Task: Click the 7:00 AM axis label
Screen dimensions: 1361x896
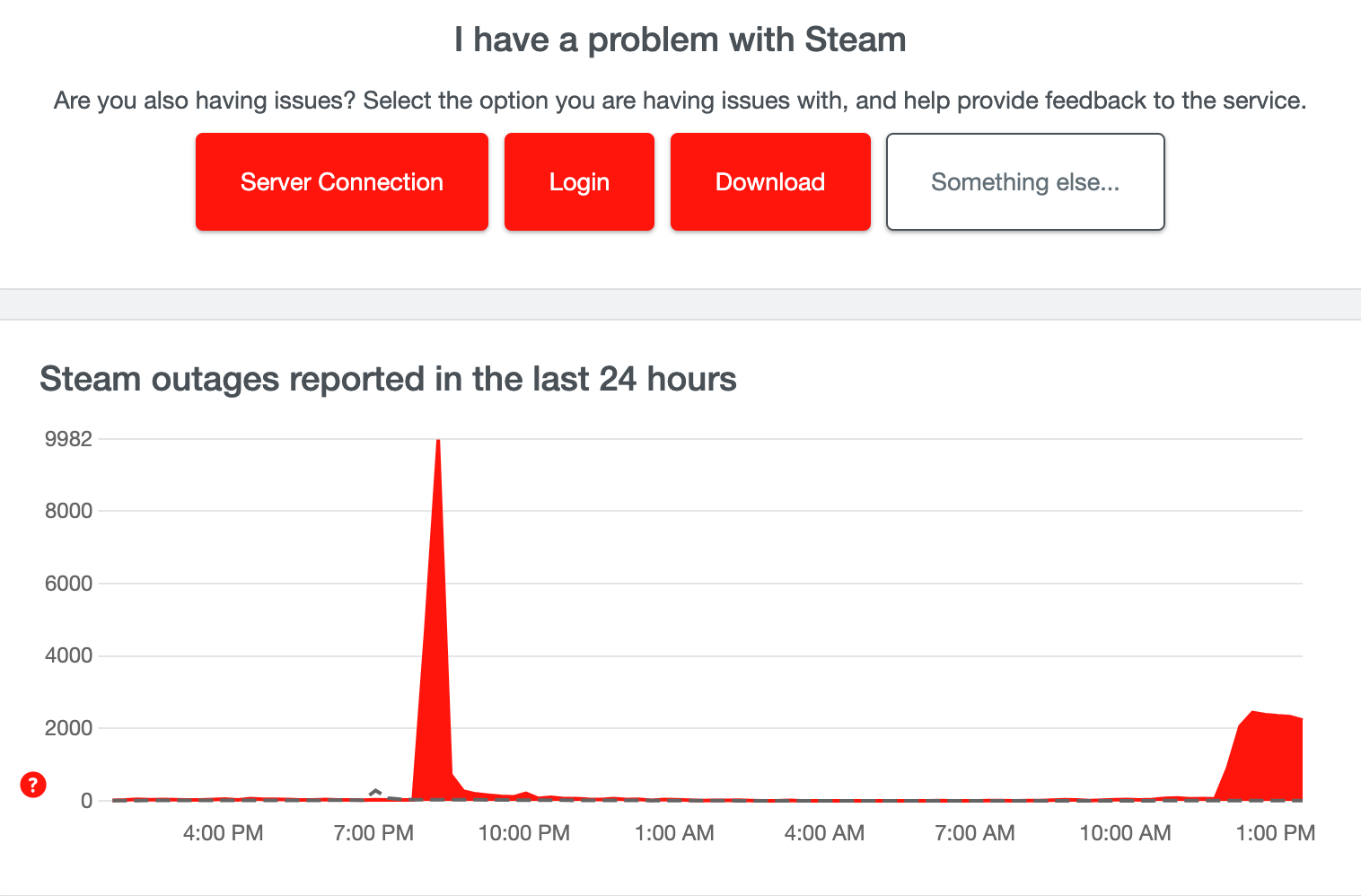Action: 974,832
